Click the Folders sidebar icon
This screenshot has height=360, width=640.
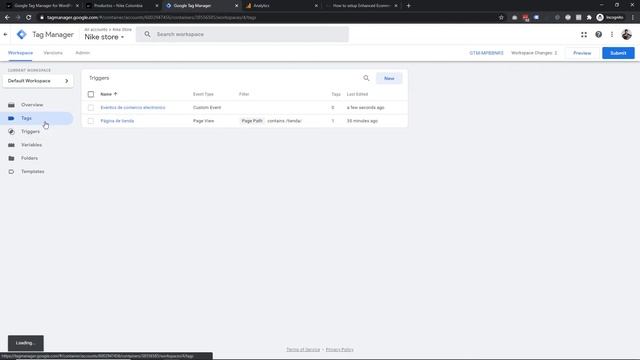11,158
